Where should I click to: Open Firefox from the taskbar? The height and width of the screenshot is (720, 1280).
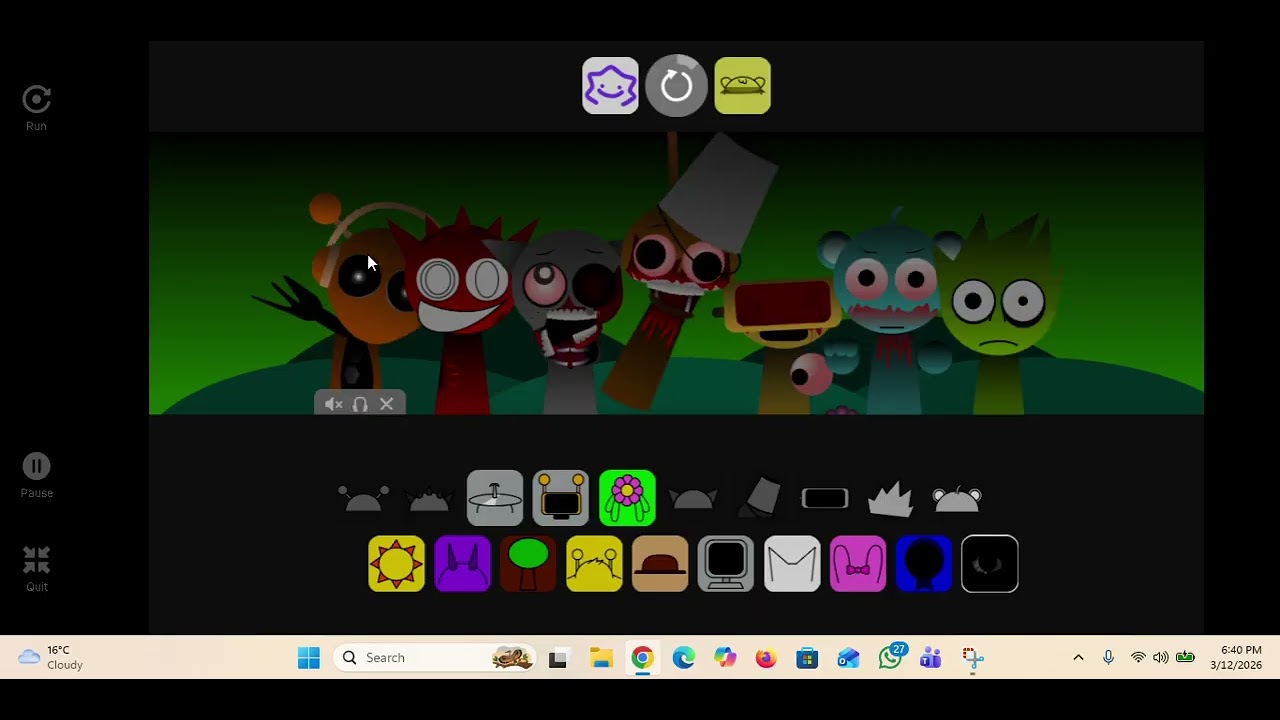pos(766,657)
